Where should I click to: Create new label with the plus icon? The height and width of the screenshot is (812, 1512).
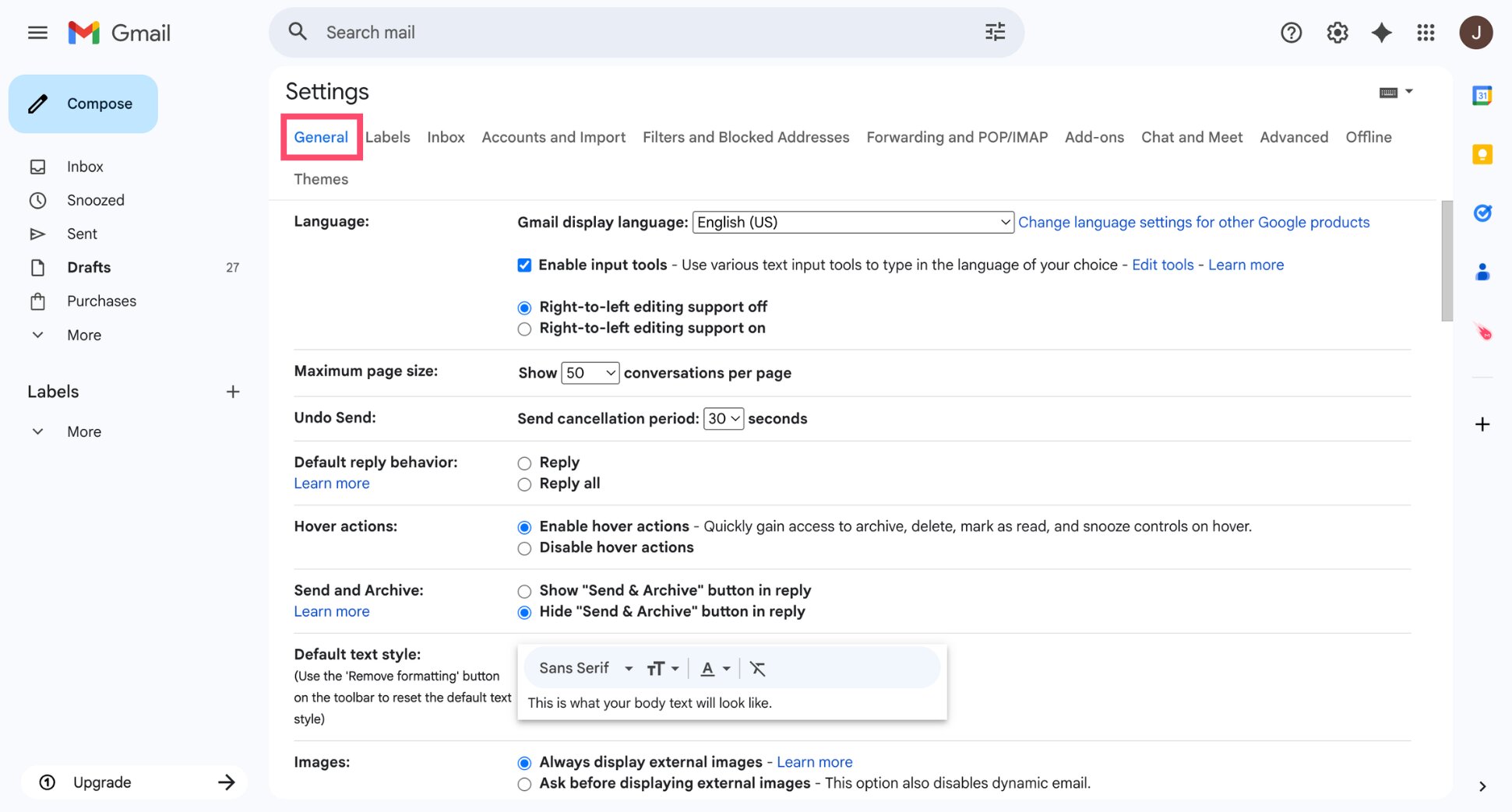click(232, 392)
